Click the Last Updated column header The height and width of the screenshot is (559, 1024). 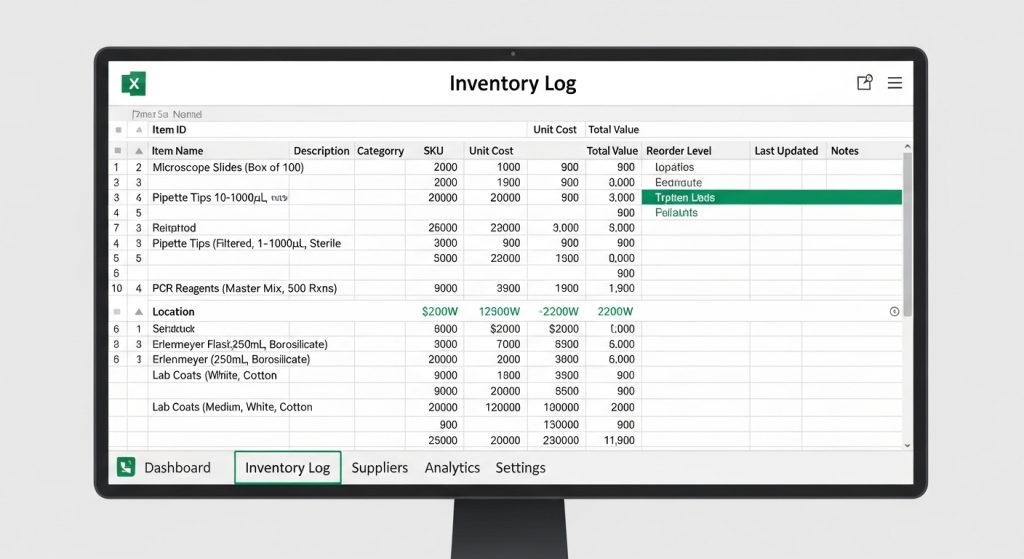click(x=786, y=151)
